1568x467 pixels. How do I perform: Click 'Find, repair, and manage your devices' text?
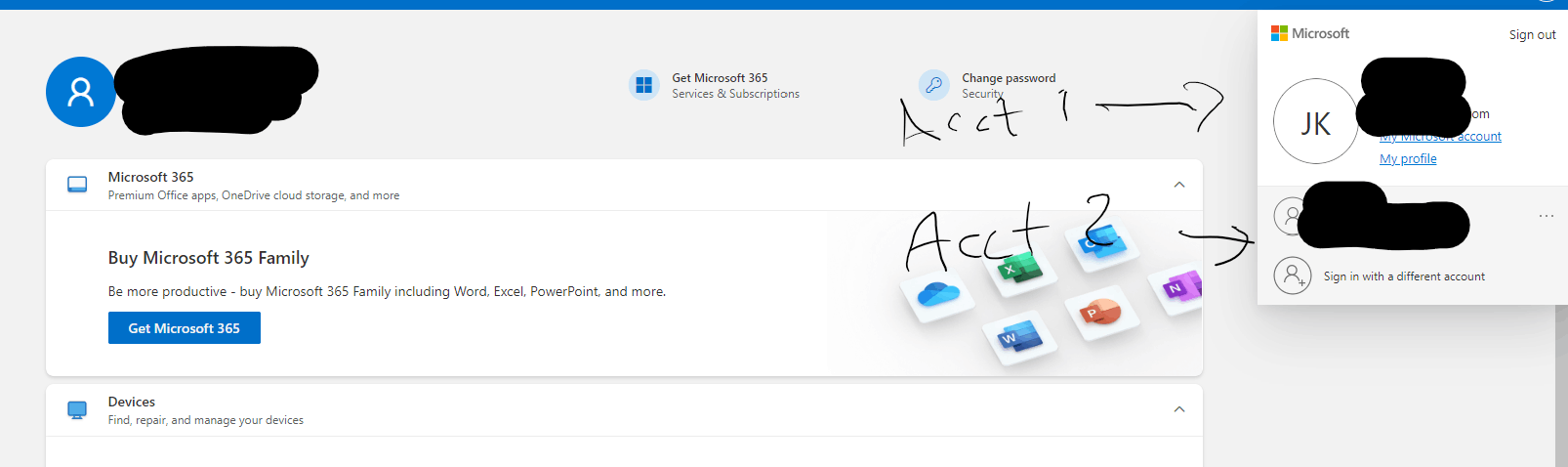point(206,420)
